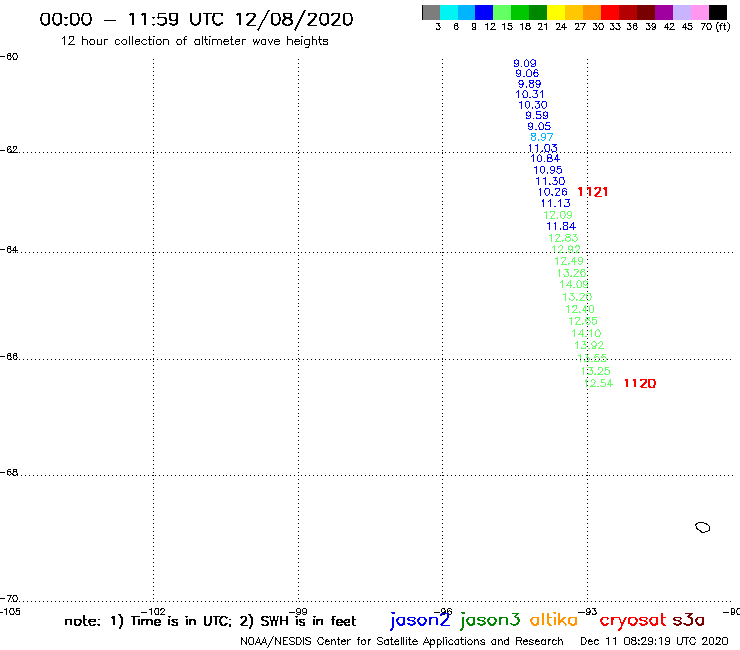The image size is (740, 650).
Task: Click the red 1120 time marker
Action: tap(640, 383)
